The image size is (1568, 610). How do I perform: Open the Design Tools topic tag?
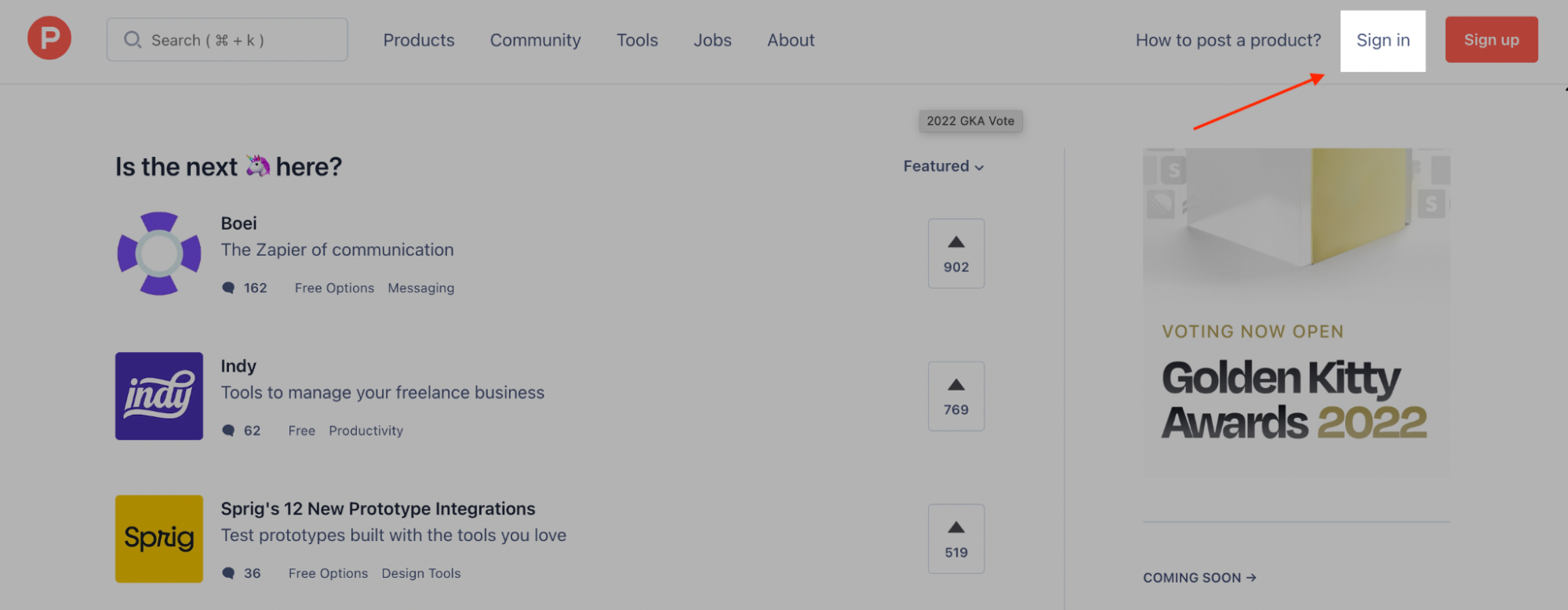421,573
